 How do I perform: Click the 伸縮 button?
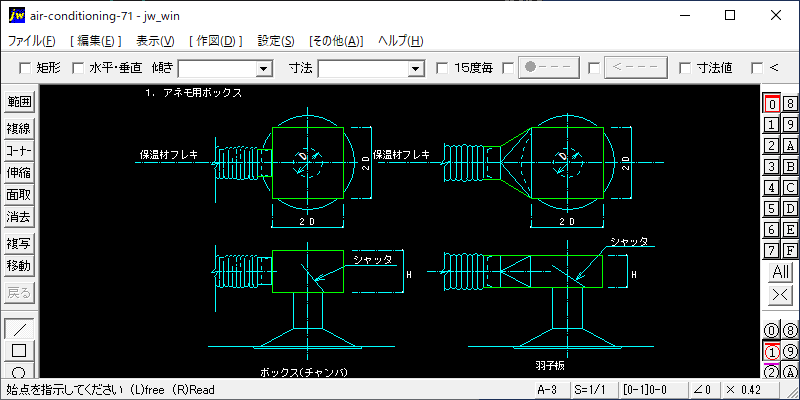tap(19, 173)
